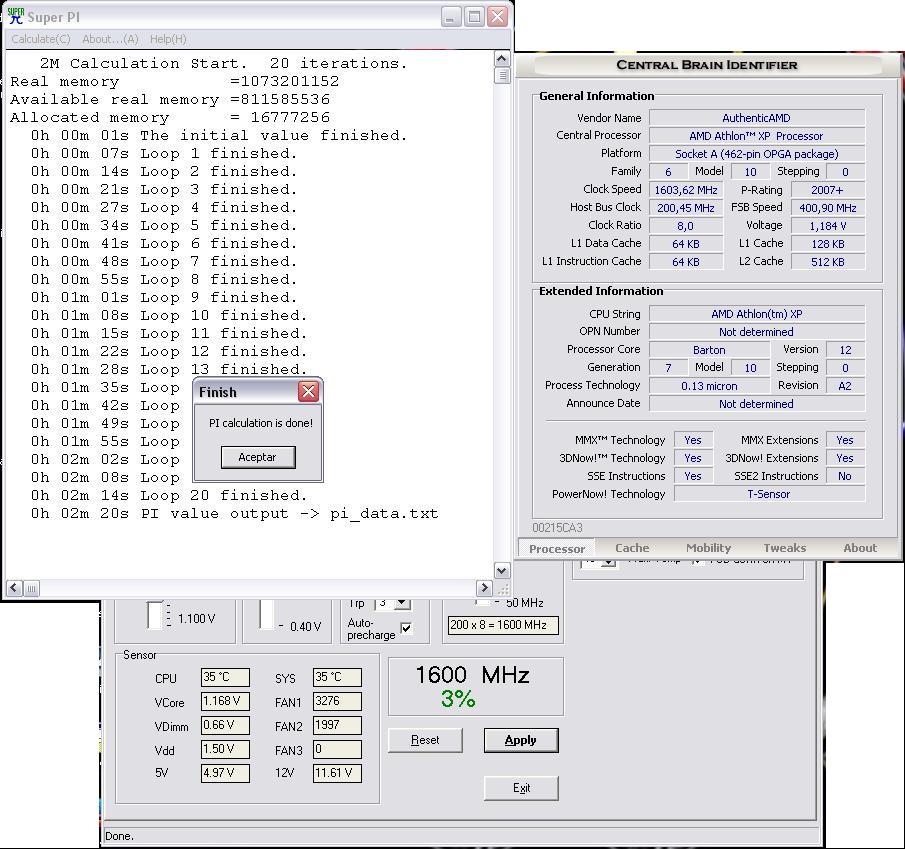Switch to the Cache tab
905x849 pixels.
click(x=632, y=548)
